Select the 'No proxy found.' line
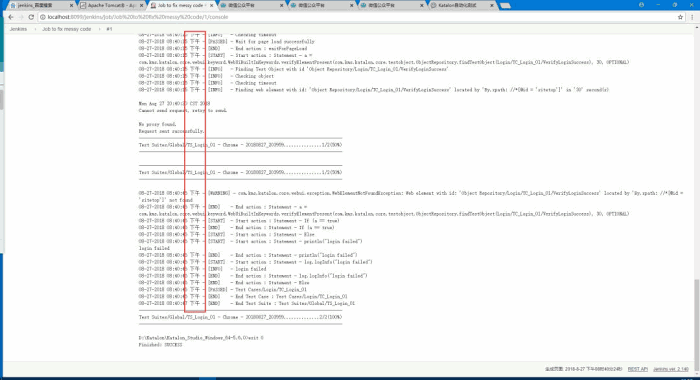This screenshot has width=700, height=380. [157, 124]
